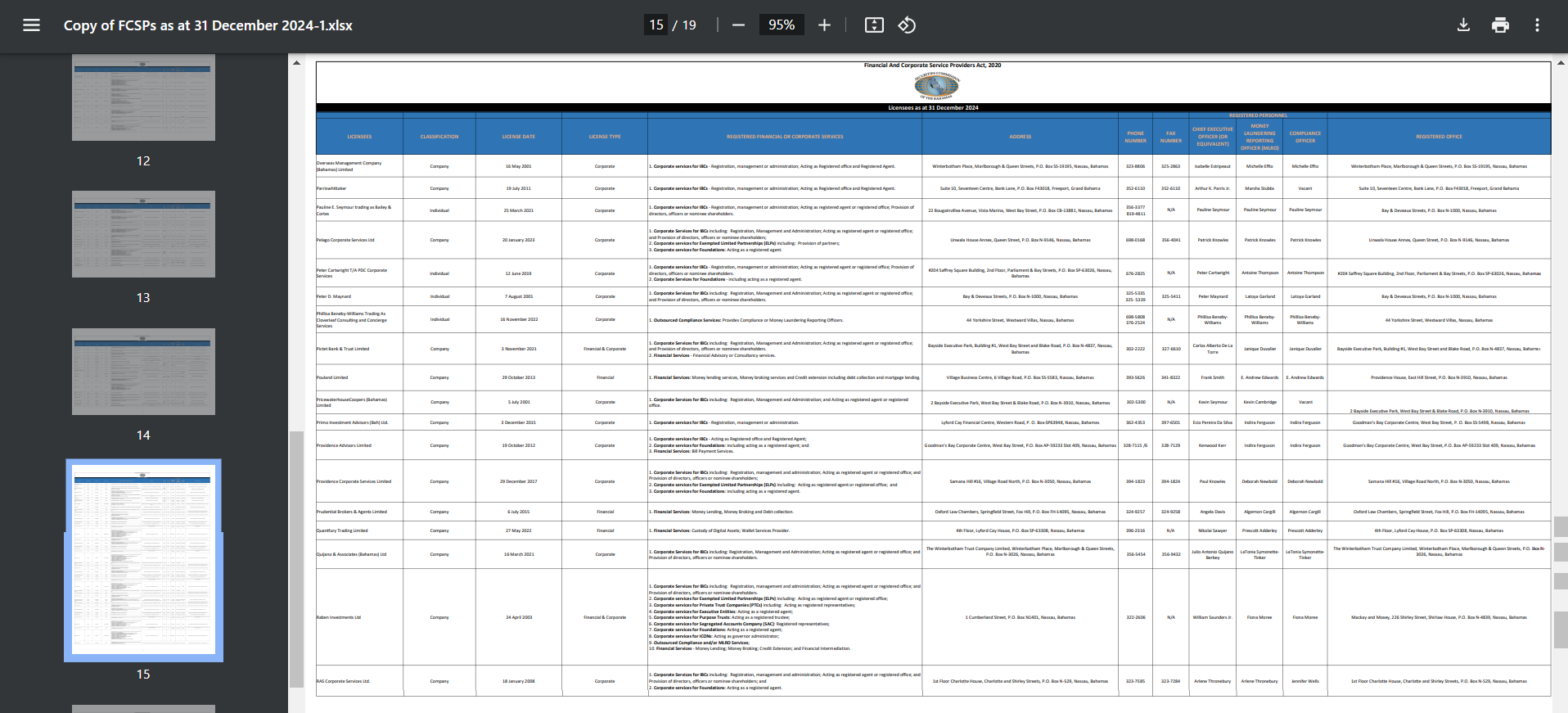Click the zoom out minus button
This screenshot has width=1568, height=713.
coord(738,25)
